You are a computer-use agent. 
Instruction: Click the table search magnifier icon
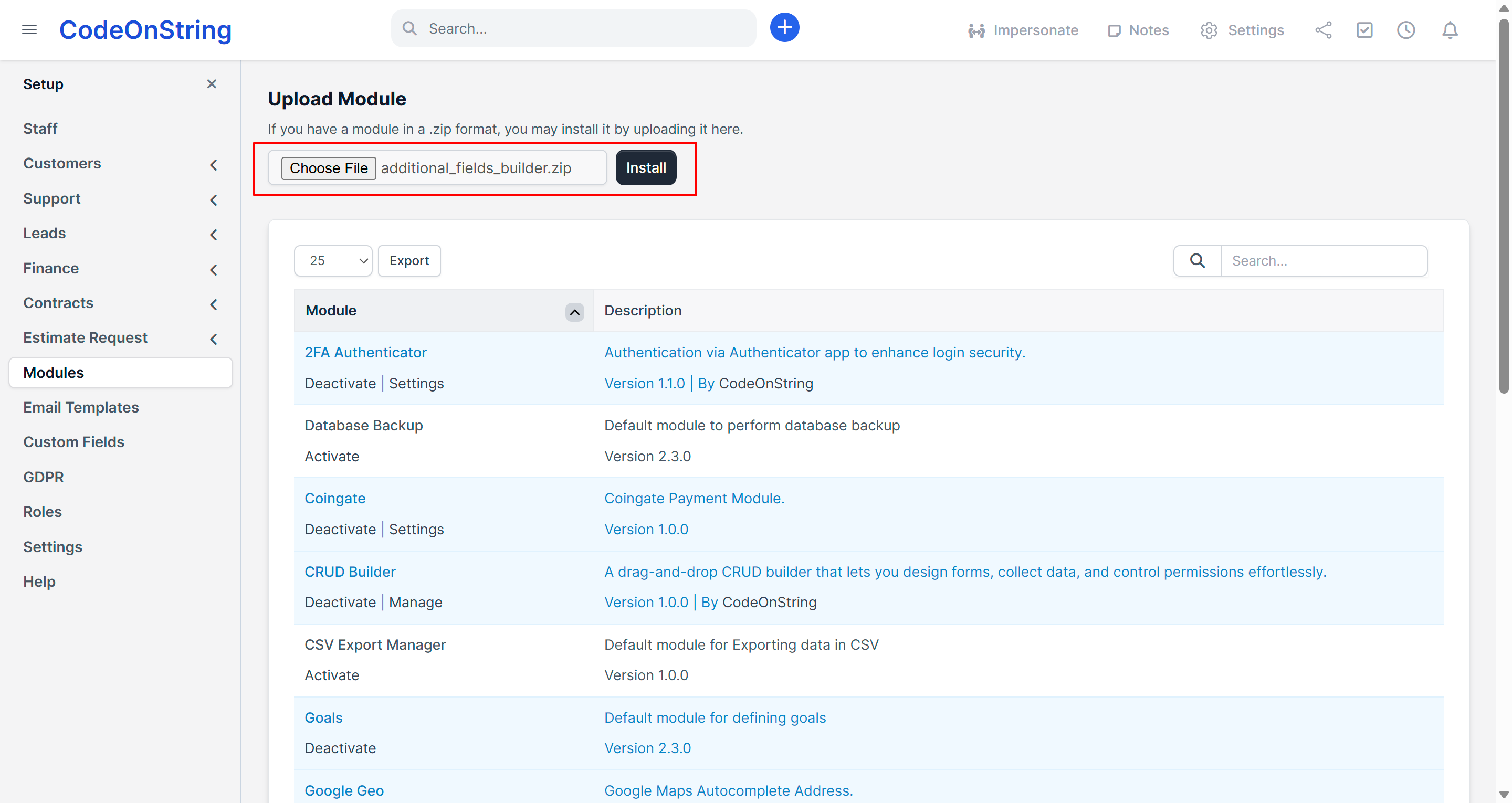click(x=1197, y=261)
